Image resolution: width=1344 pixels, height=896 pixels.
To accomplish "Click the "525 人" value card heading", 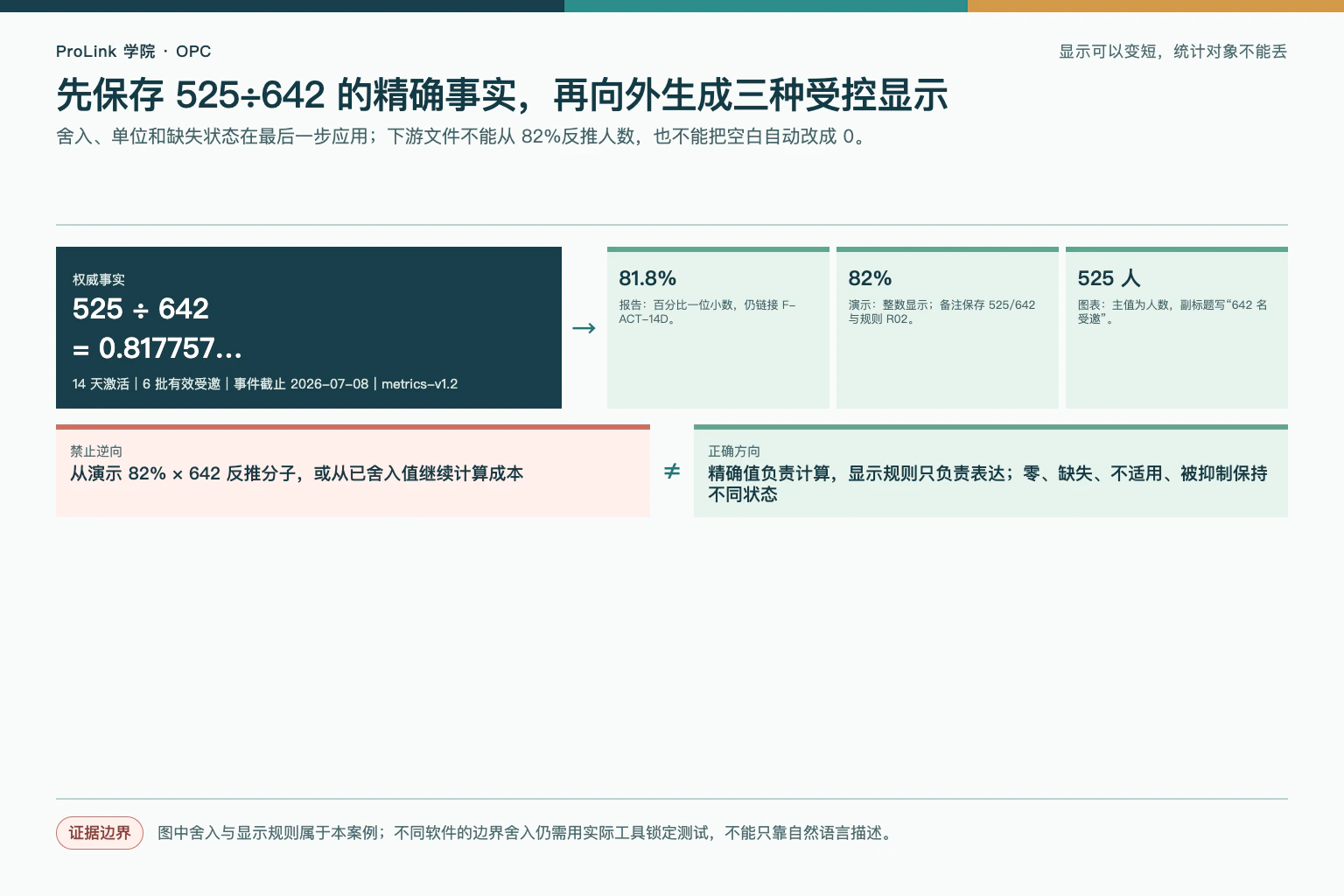I will pos(1109,278).
